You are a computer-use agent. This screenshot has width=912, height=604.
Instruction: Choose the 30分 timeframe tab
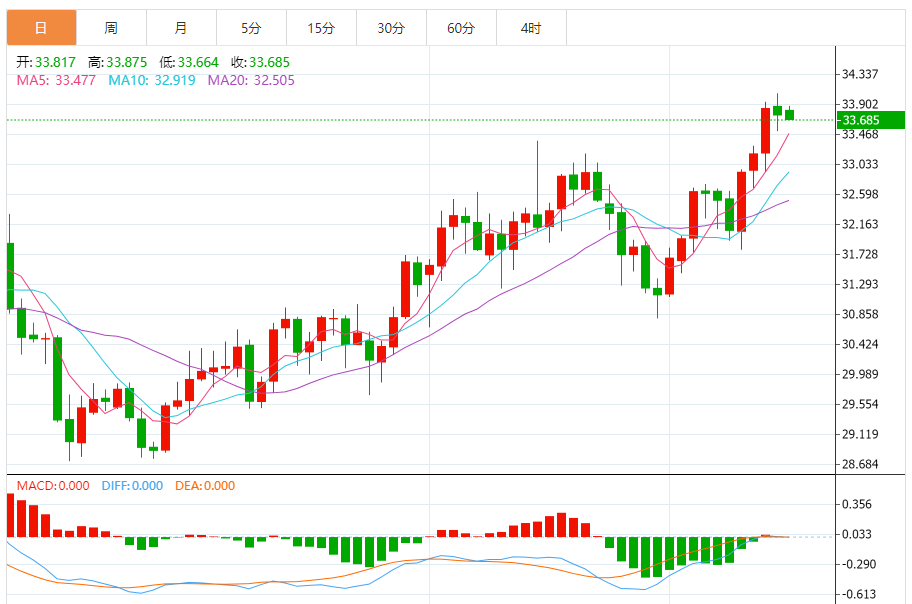point(391,27)
